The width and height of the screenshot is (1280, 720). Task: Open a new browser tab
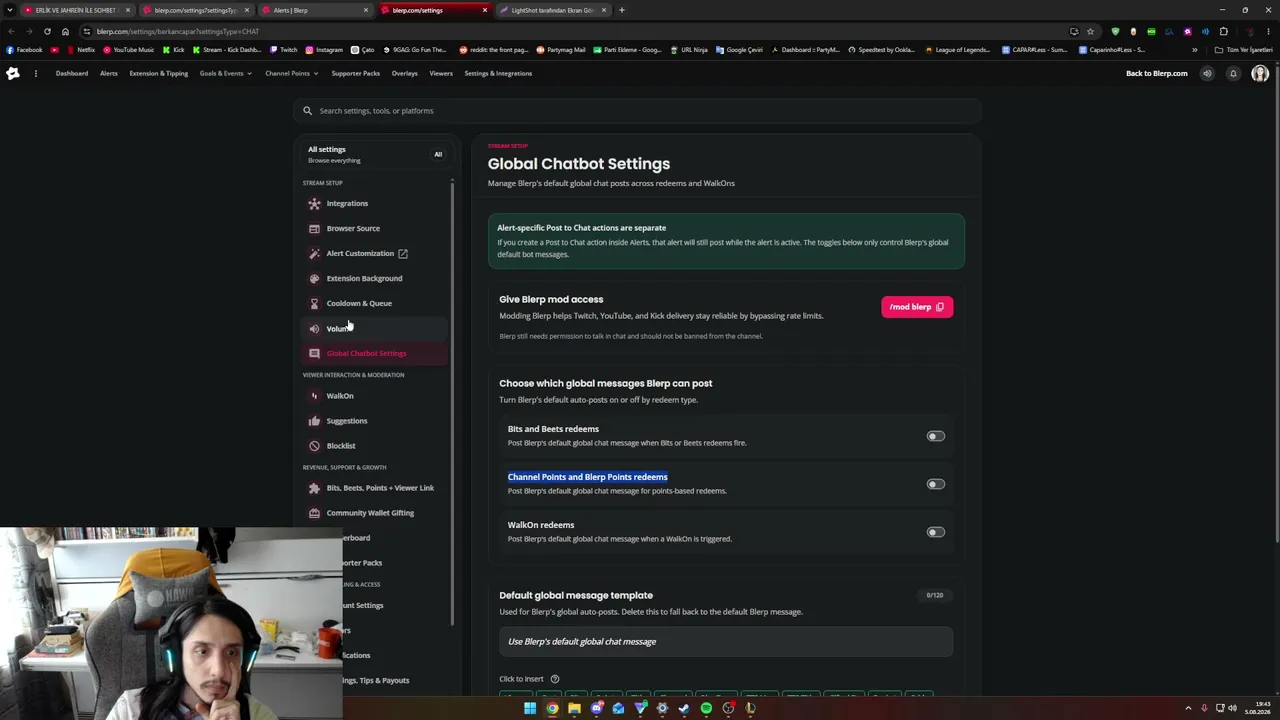[621, 10]
